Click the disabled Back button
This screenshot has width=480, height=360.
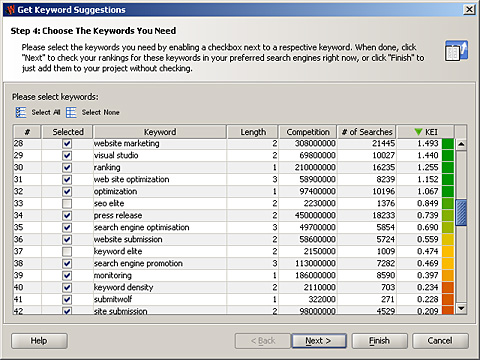coord(263,341)
